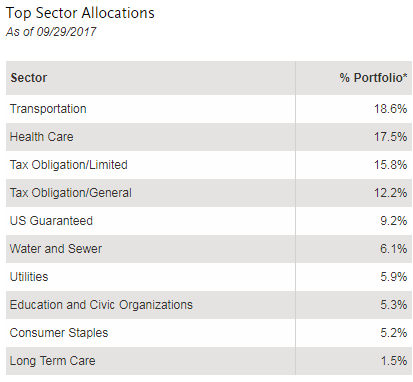Click the 15.8% portfolio value
The width and height of the screenshot is (413, 382).
tap(390, 165)
